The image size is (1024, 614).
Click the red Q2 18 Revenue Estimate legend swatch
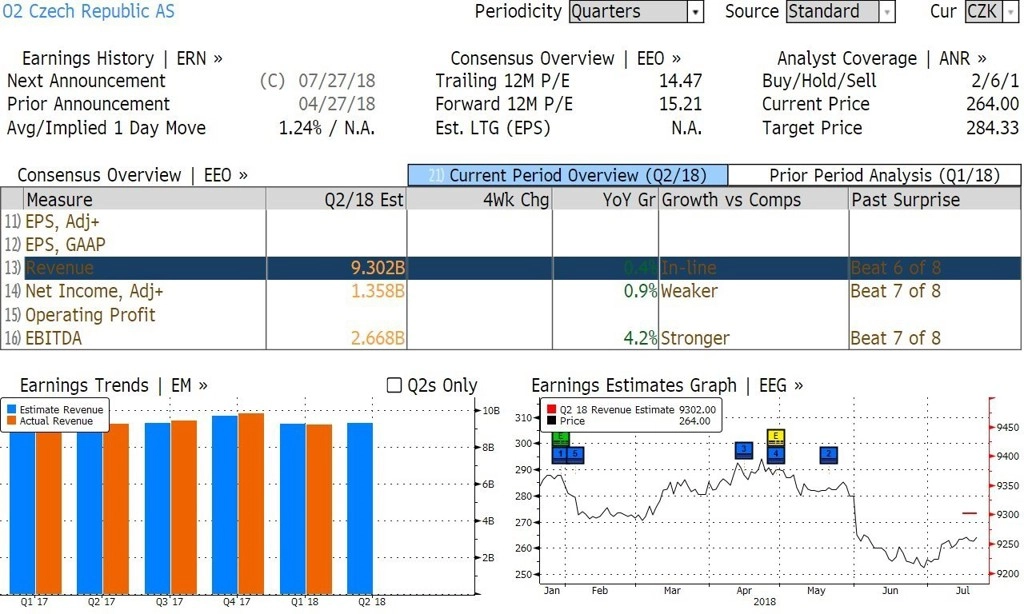552,410
